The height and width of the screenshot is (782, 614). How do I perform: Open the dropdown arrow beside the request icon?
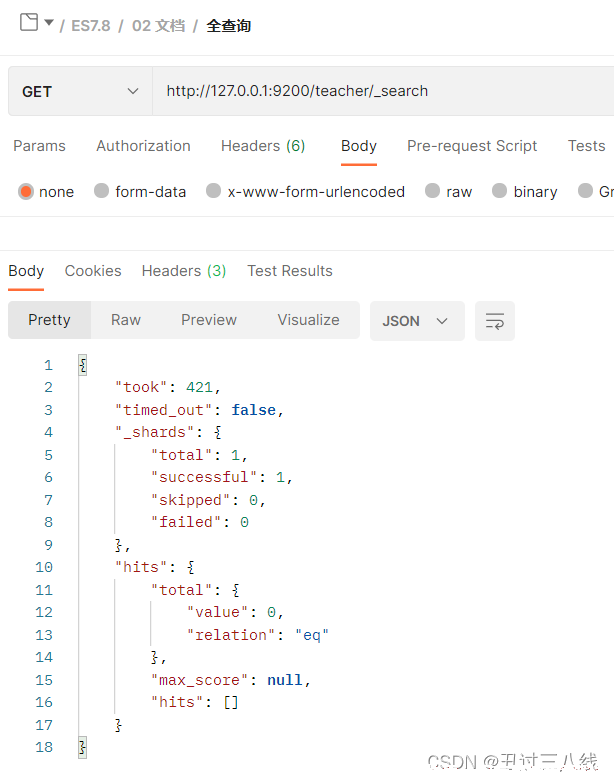49,22
